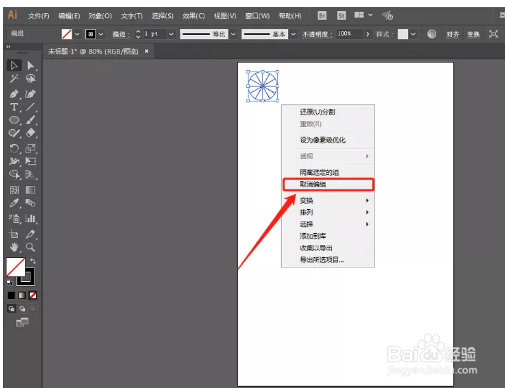
Task: Swap fill and stroke colors
Action: (x=33, y=261)
